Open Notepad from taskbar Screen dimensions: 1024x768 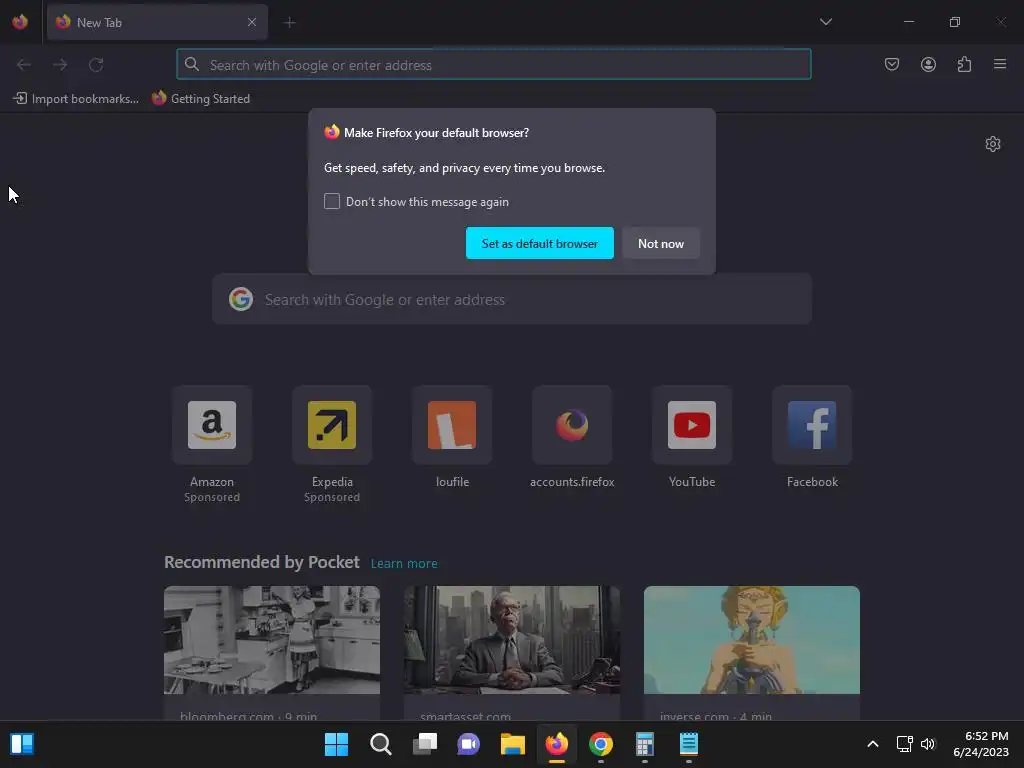coord(688,744)
